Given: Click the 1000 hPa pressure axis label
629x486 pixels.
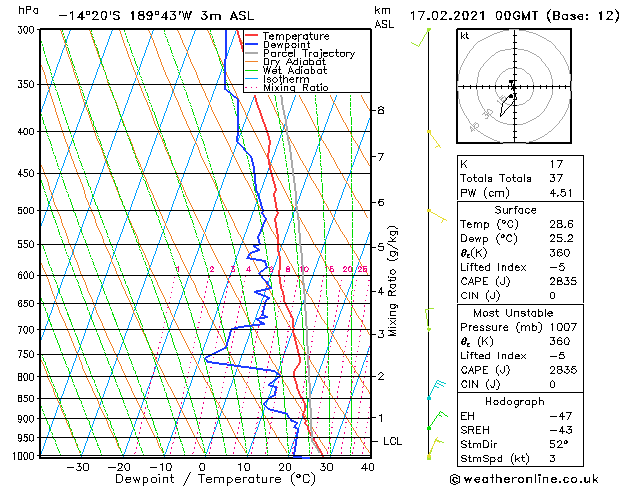Looking at the screenshot, I should 25,456.
